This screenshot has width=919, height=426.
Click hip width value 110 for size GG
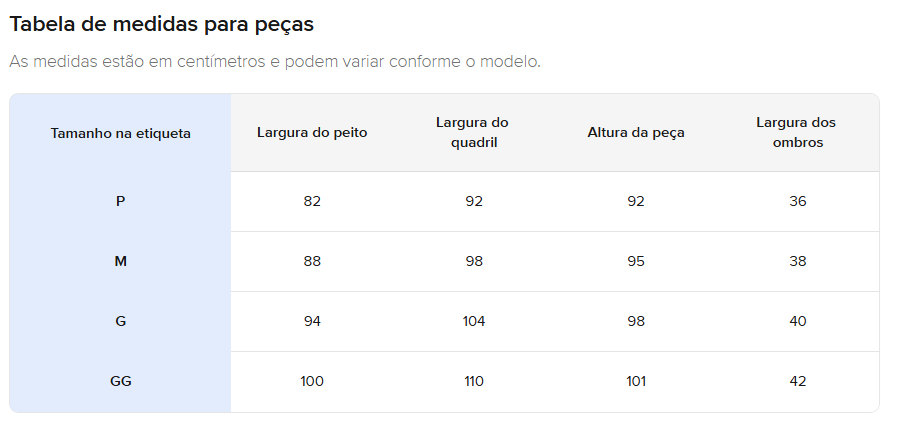[474, 381]
